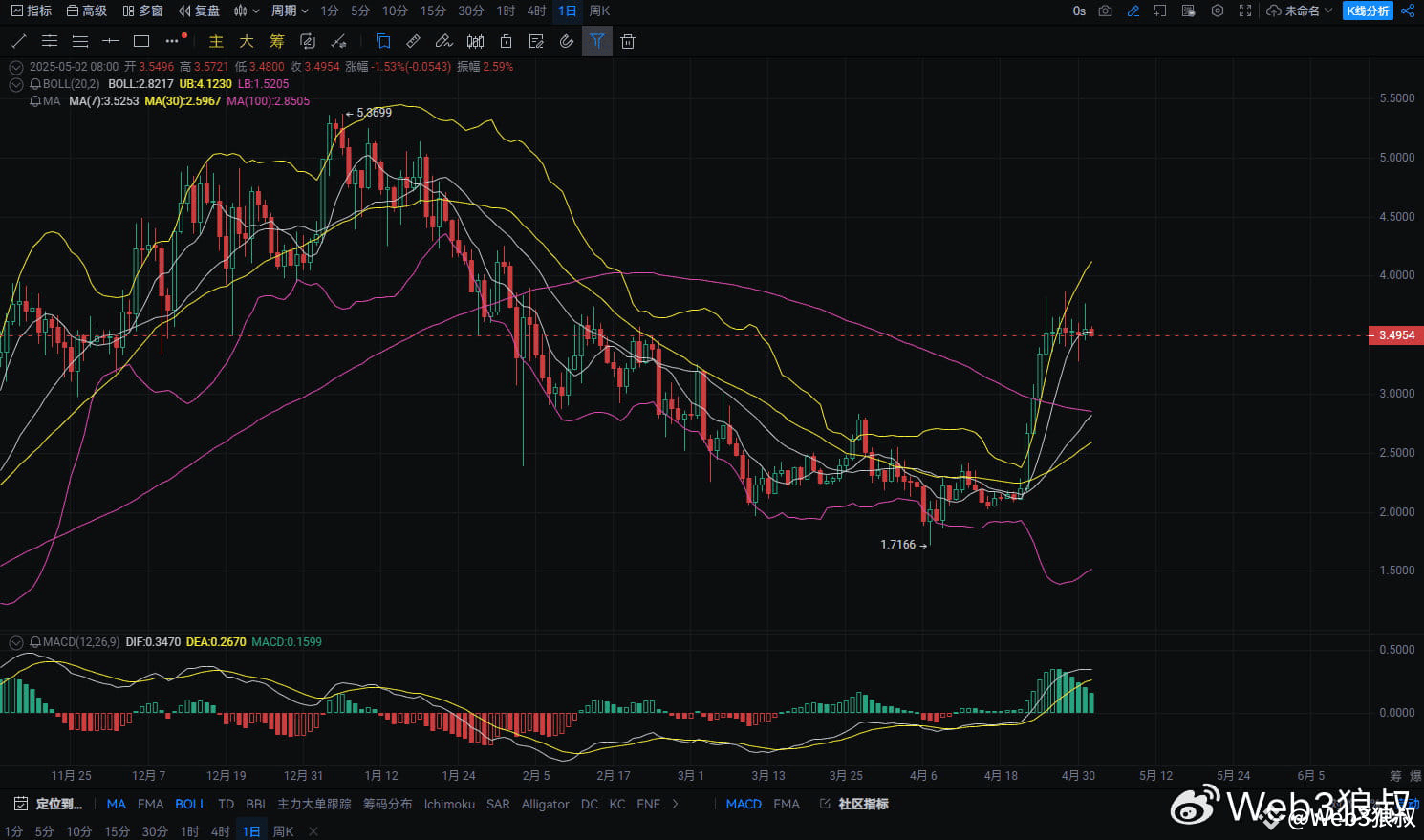Click the eraser to remove drawings
Image resolution: width=1424 pixels, height=840 pixels.
tap(442, 41)
